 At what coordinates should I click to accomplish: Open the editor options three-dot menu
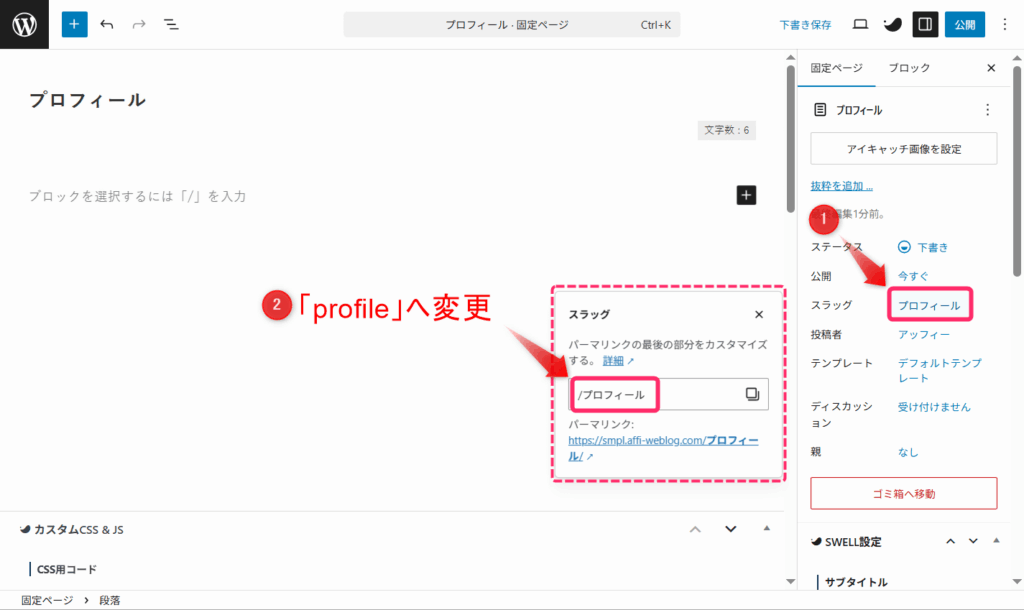pyautogui.click(x=1004, y=24)
